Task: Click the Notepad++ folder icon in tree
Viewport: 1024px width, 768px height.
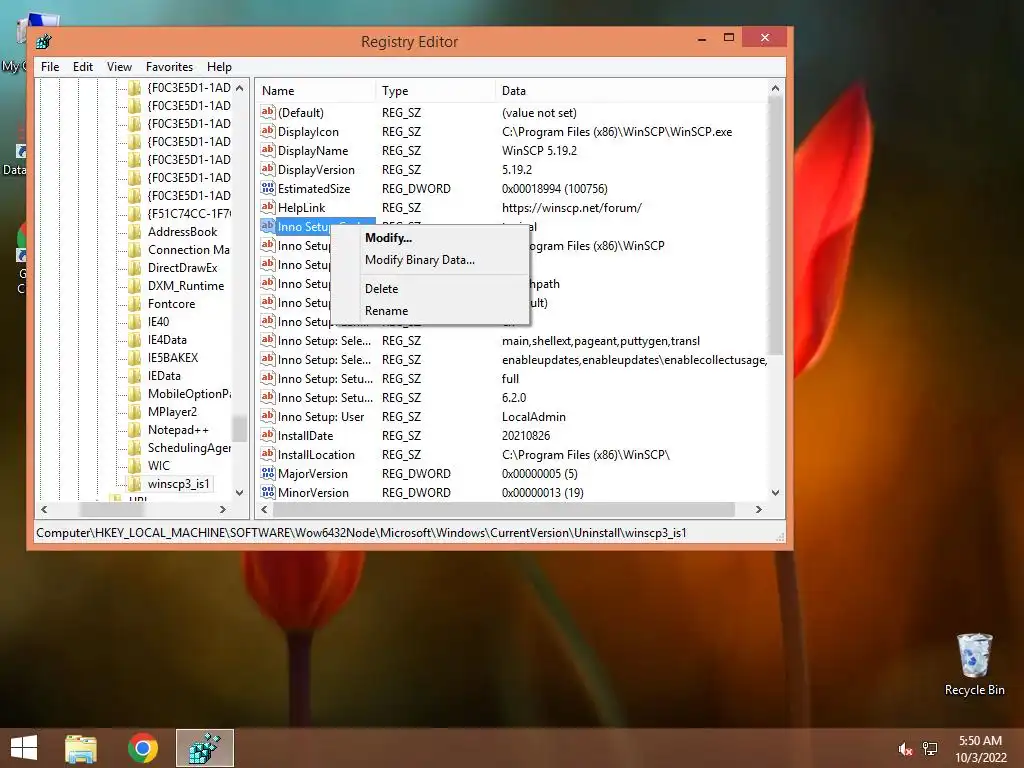Action: click(x=135, y=430)
